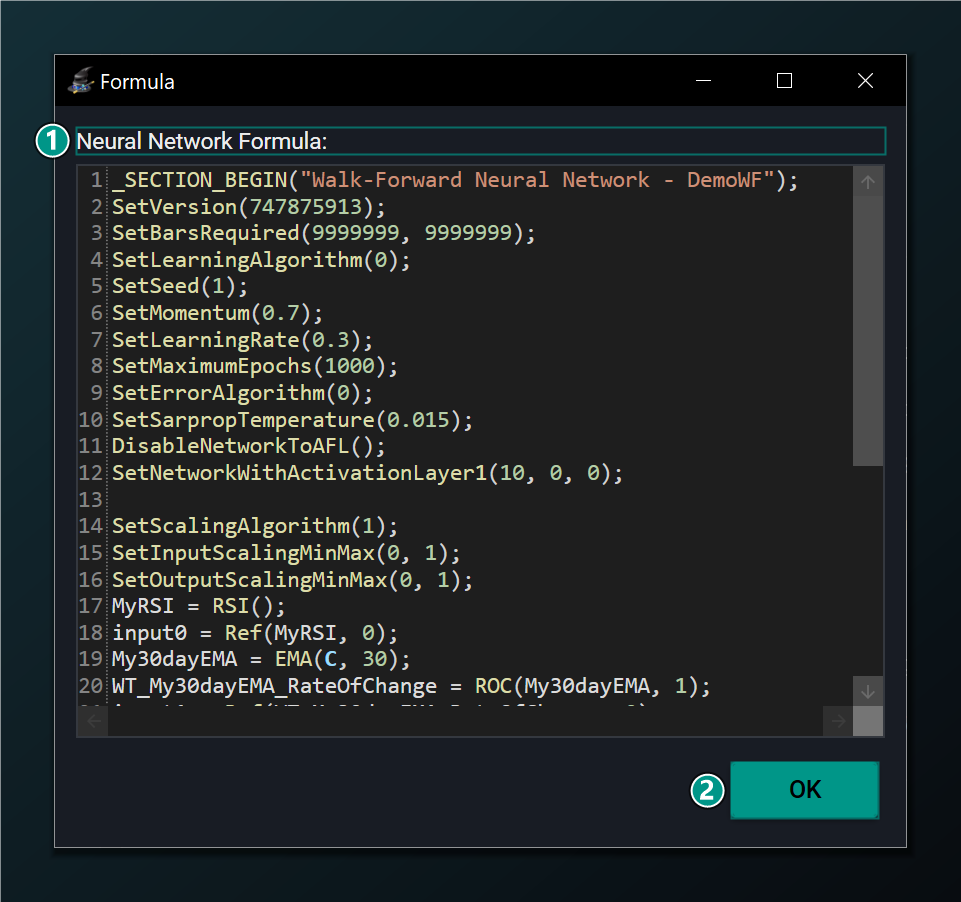Click the vertical scrollbar thumb
The height and width of the screenshot is (902, 961).
click(x=868, y=331)
